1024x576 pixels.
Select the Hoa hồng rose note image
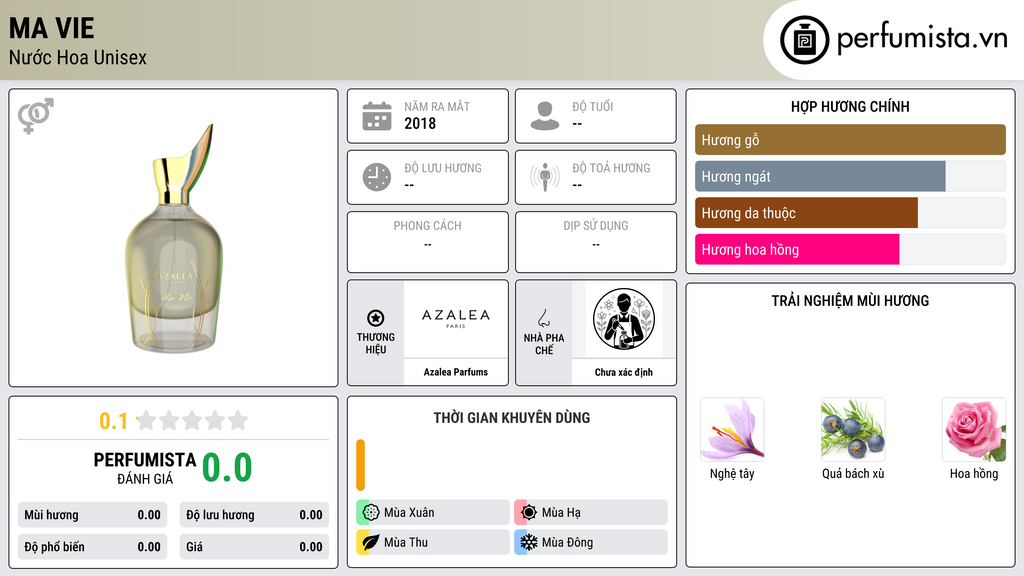click(974, 430)
